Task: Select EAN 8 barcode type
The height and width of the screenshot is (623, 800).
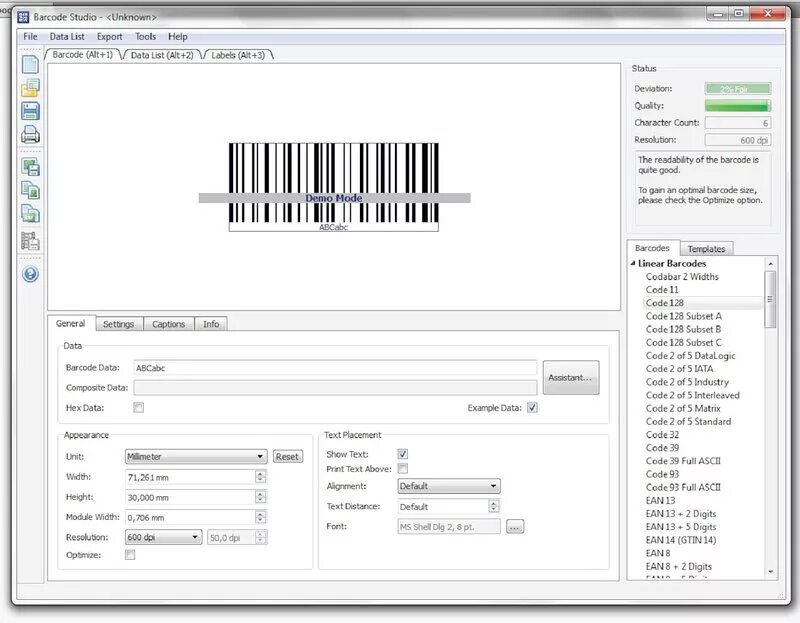Action: (x=658, y=553)
